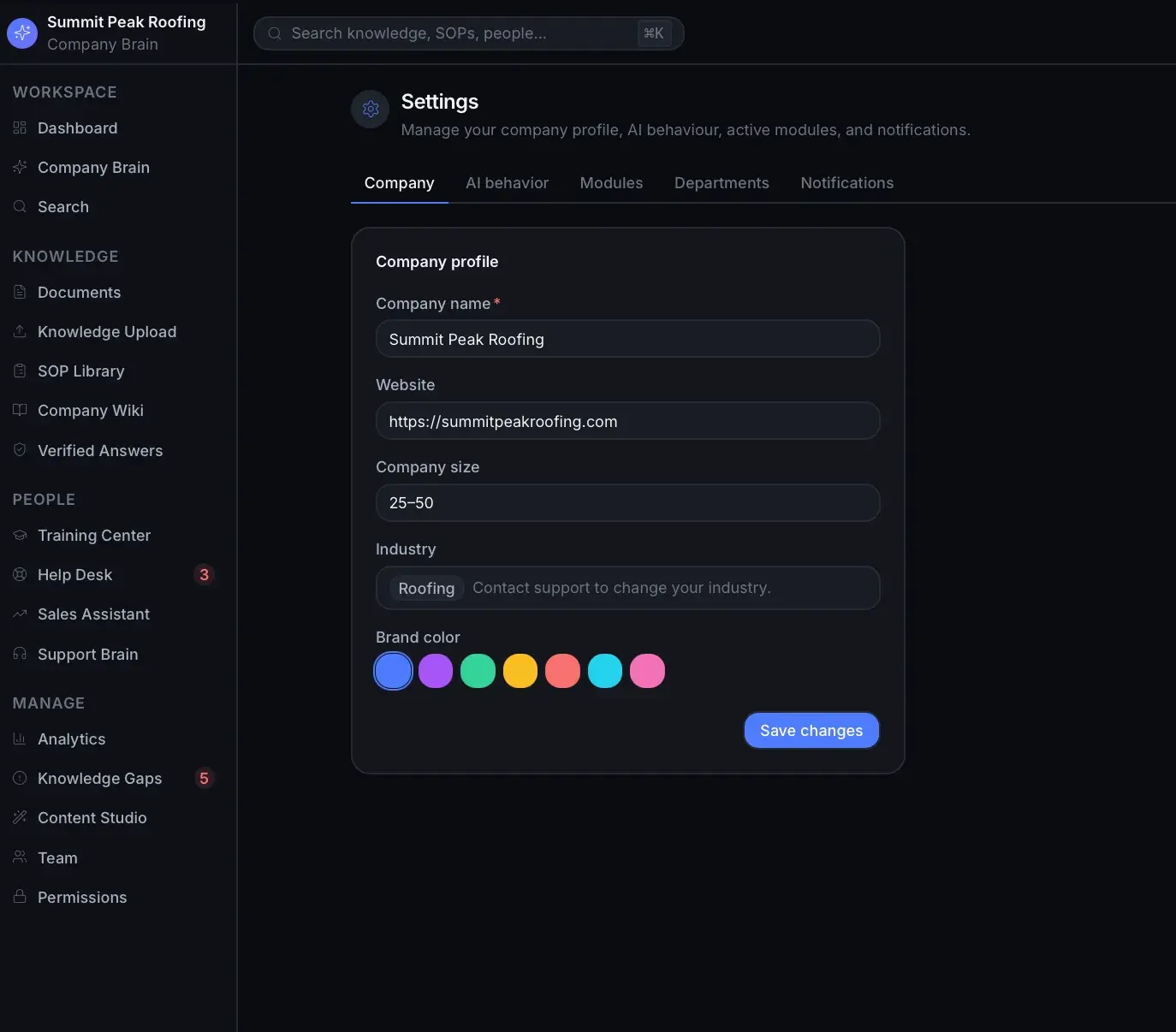This screenshot has height=1032, width=1176.
Task: Focus the Company name input field
Action: [x=627, y=339]
